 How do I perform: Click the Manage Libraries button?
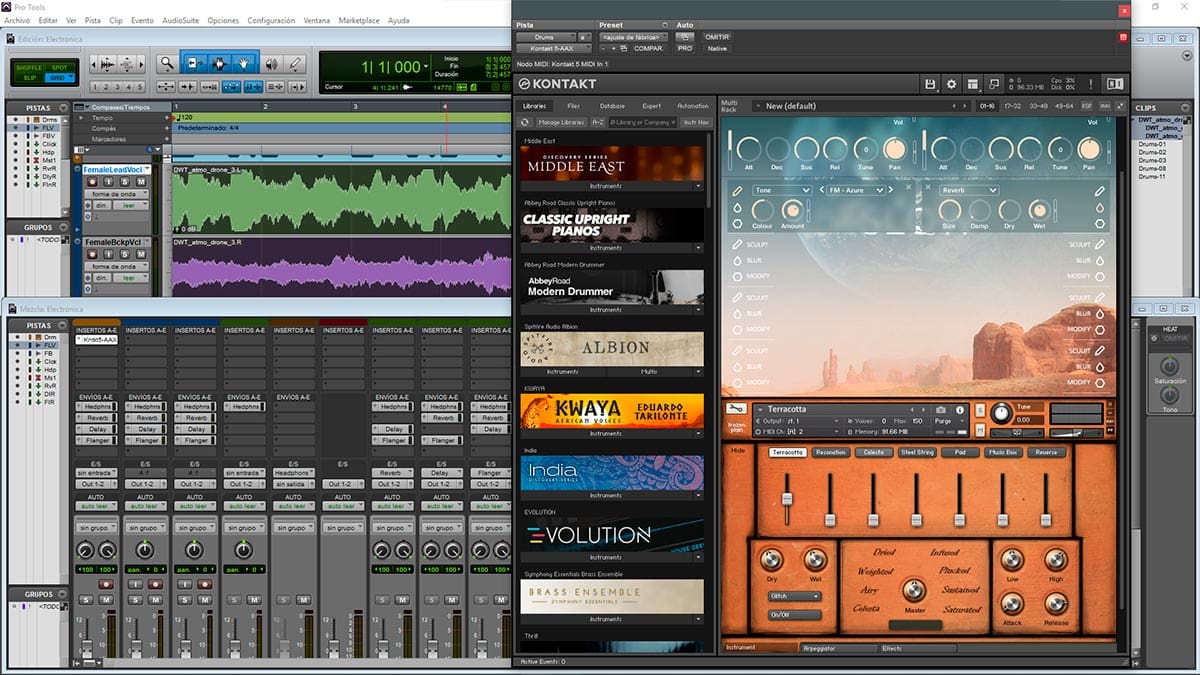click(x=561, y=122)
